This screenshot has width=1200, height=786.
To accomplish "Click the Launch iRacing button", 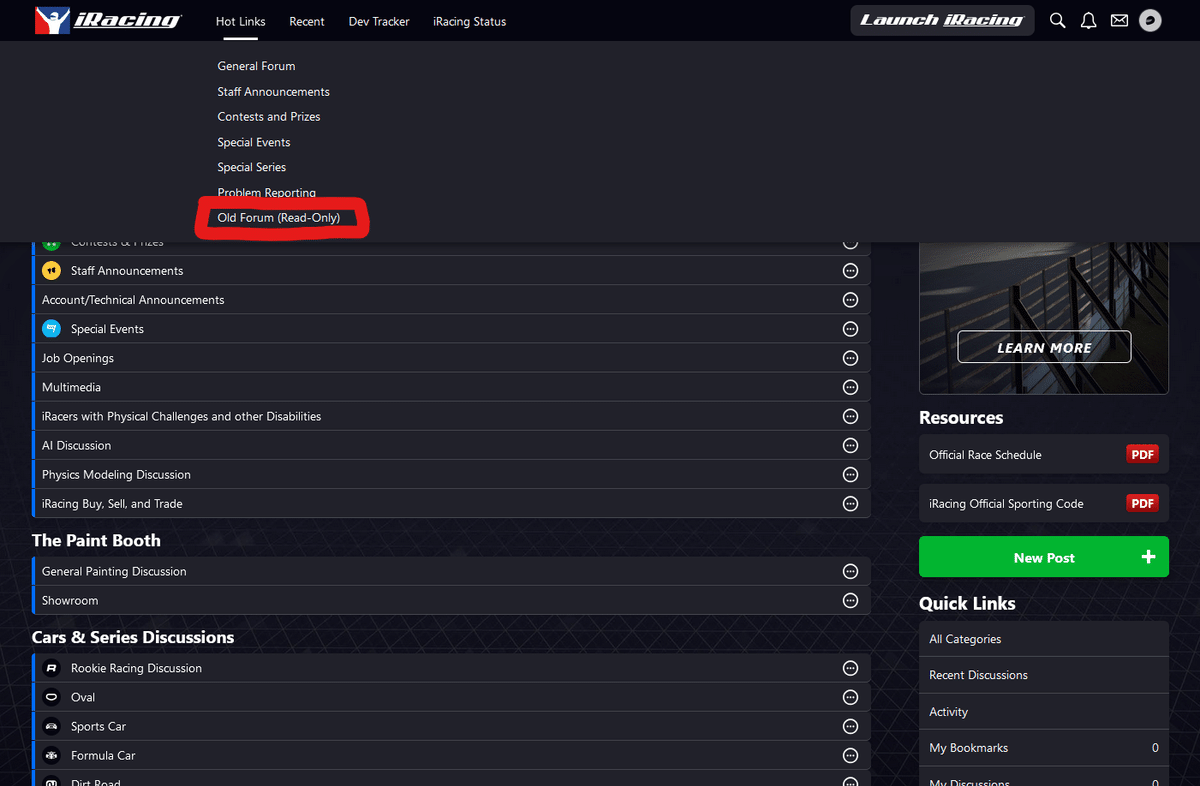I will (x=942, y=20).
